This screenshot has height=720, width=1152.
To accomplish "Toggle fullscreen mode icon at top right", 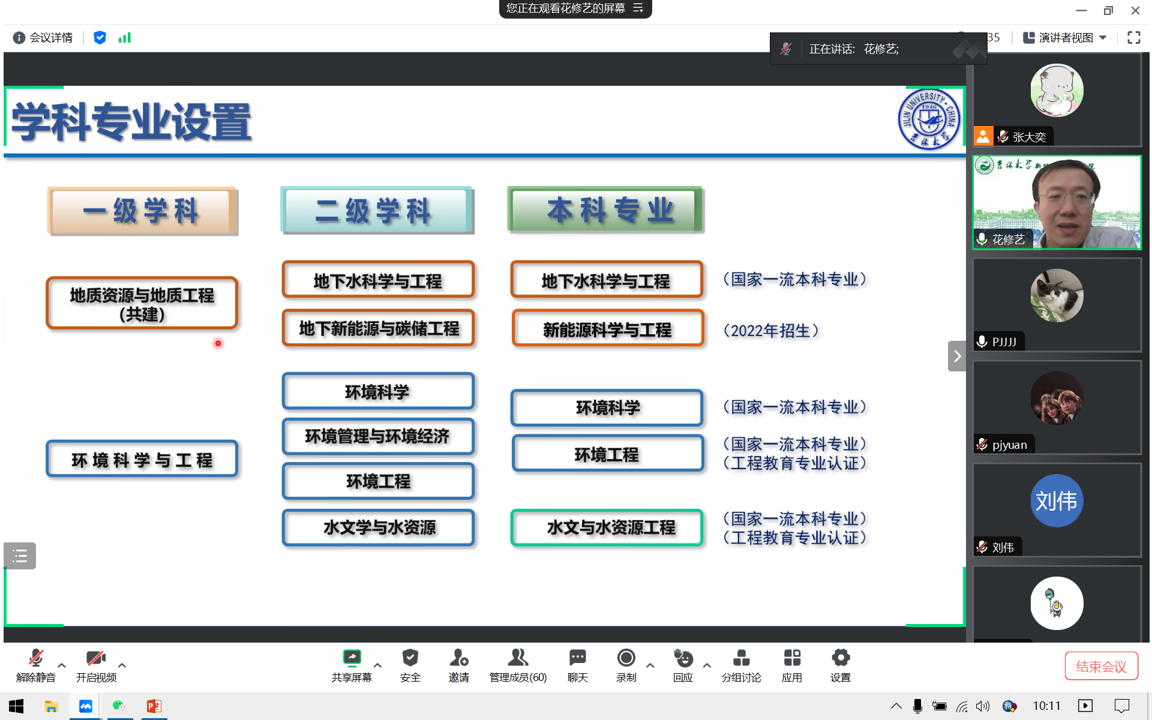I will coord(1134,38).
